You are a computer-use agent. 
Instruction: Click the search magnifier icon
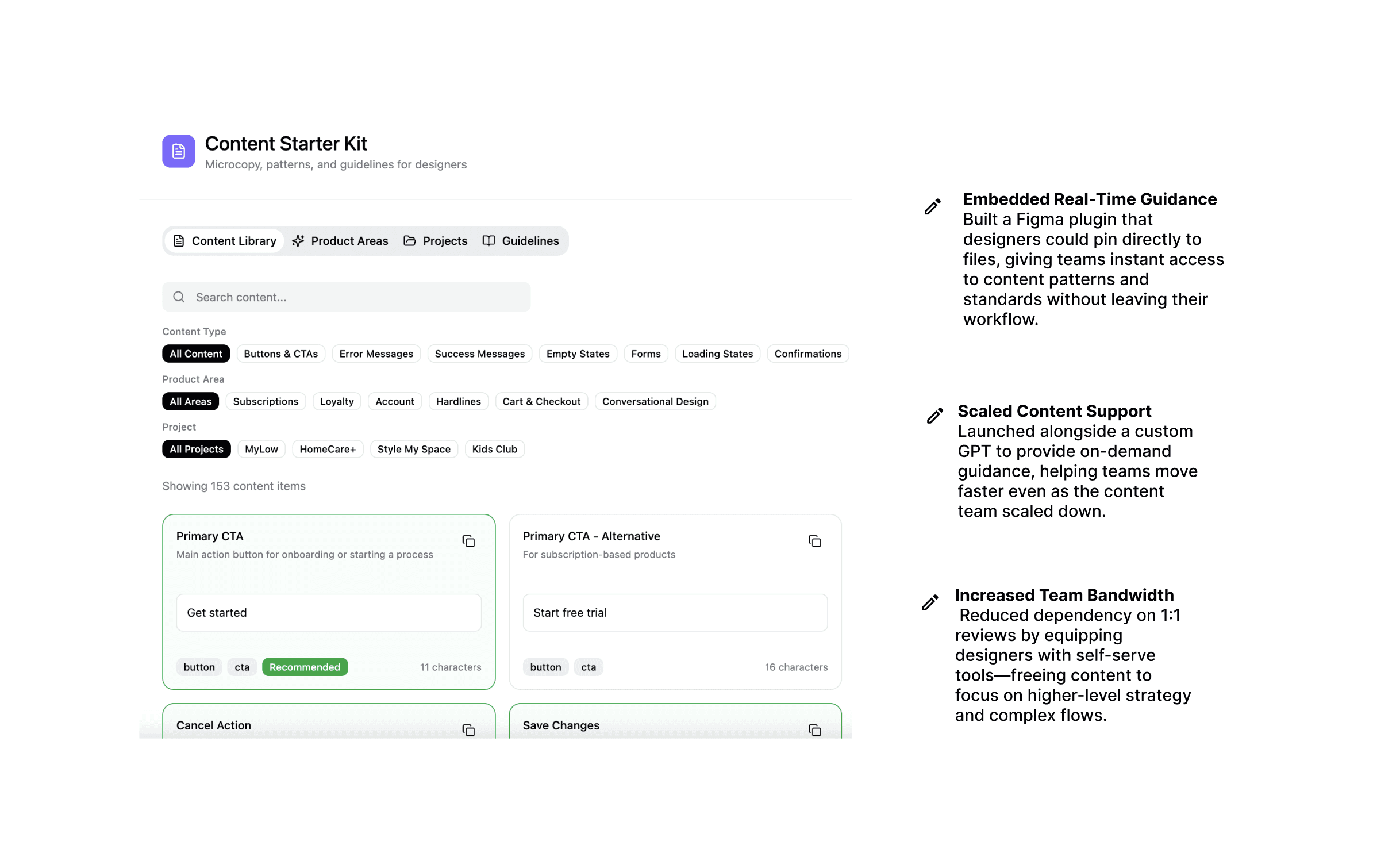(x=179, y=297)
